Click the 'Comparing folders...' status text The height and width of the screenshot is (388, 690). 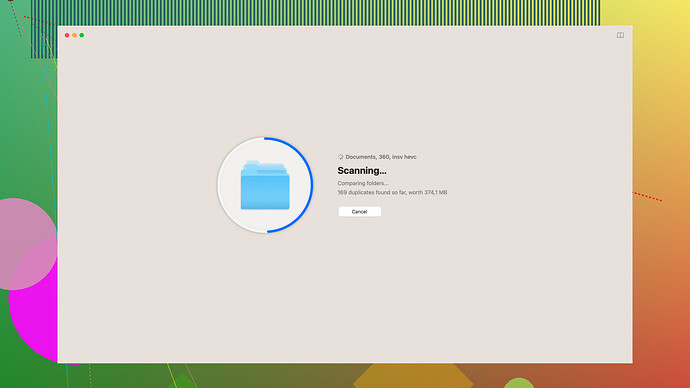tap(363, 183)
